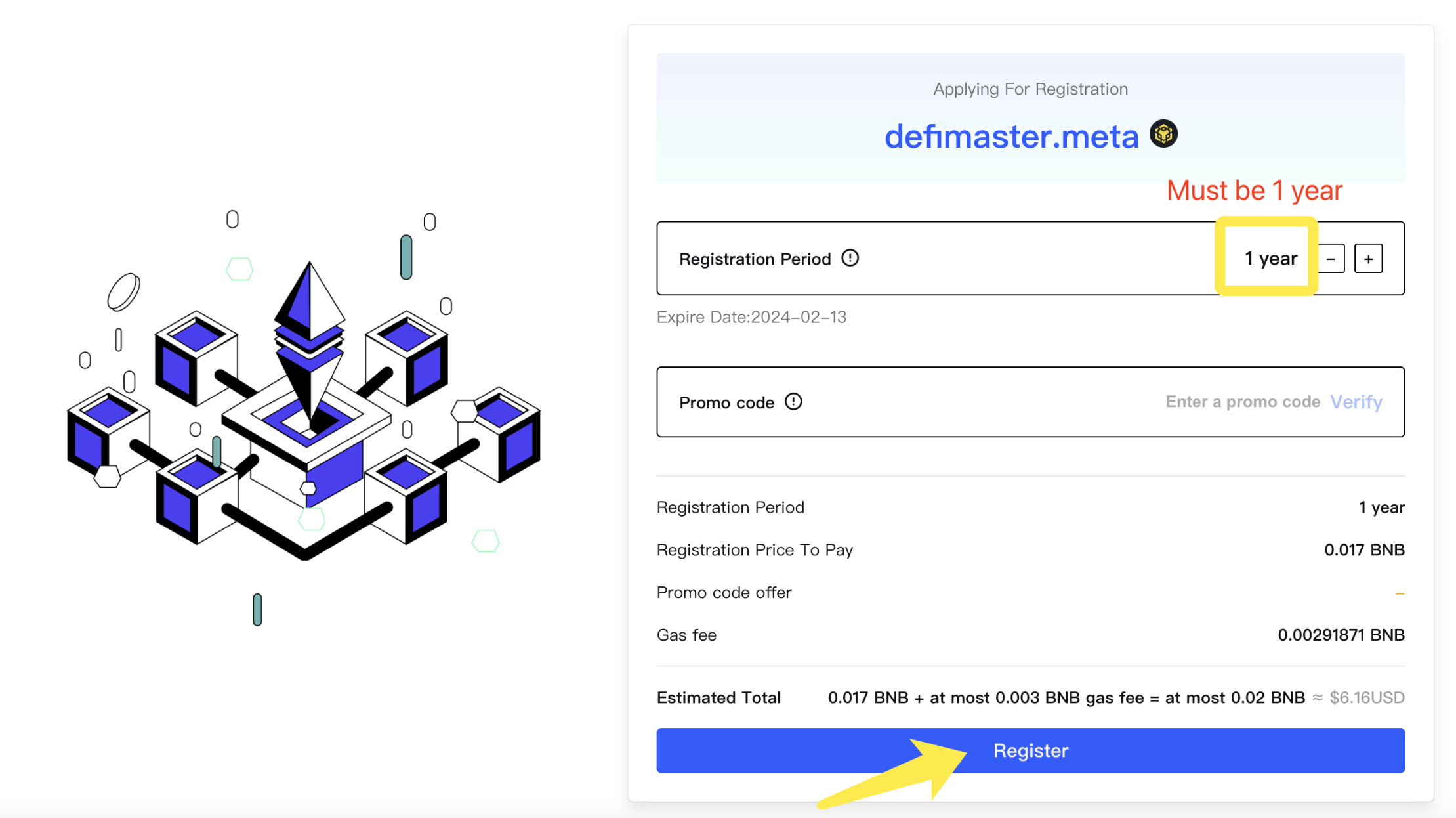Increase registration period with the plus button

point(1369,259)
